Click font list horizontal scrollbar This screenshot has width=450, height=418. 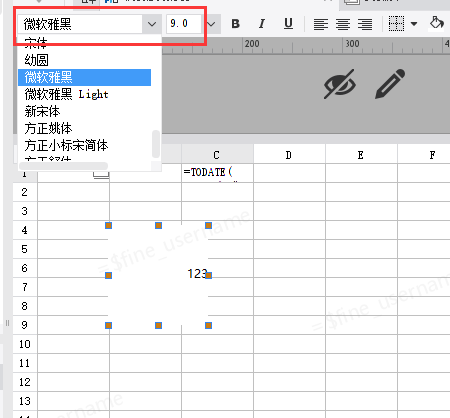[63, 166]
